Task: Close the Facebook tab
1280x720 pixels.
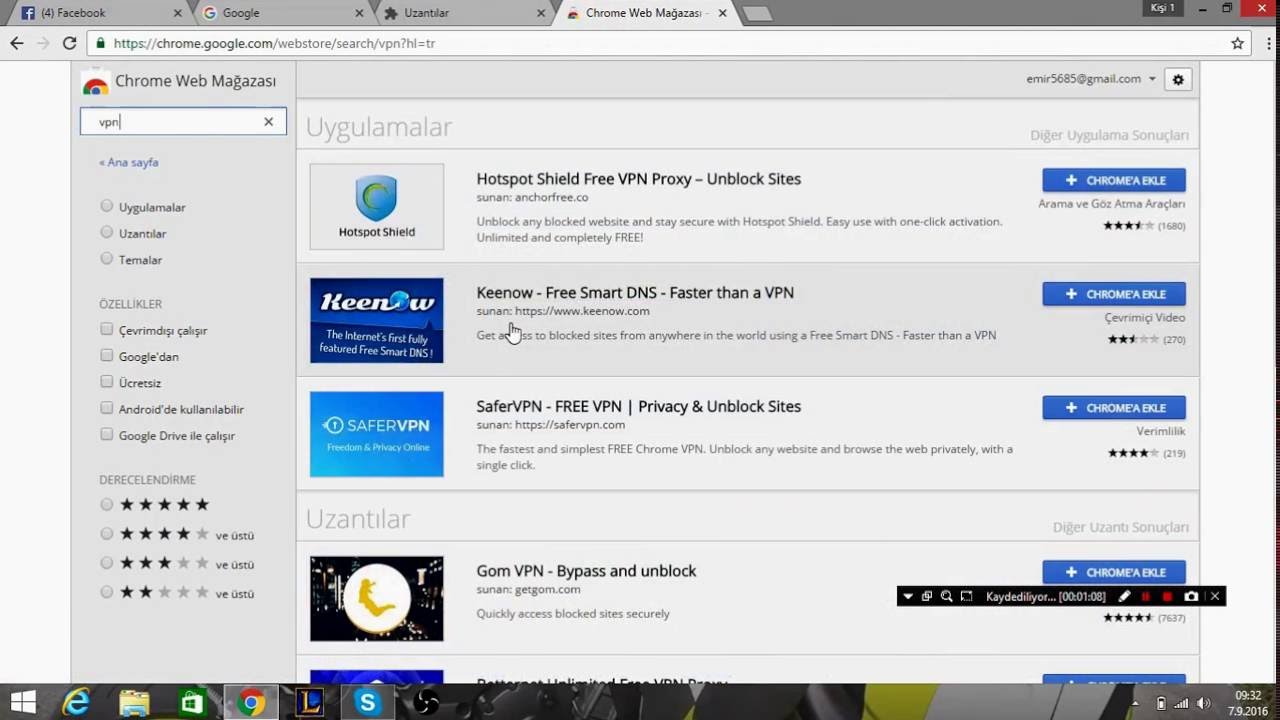Action: [x=178, y=13]
